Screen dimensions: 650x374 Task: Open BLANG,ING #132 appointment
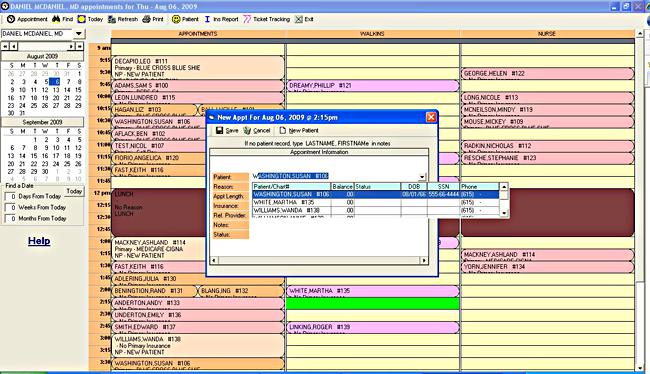point(240,291)
